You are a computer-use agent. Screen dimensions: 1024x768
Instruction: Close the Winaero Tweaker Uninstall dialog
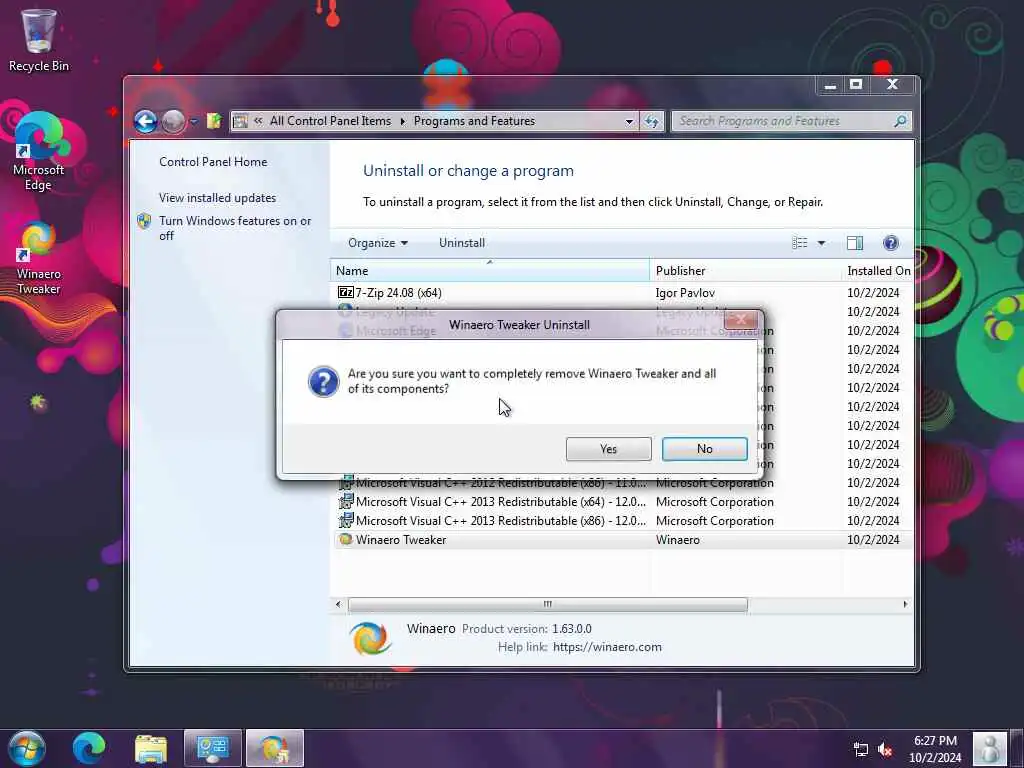(741, 320)
